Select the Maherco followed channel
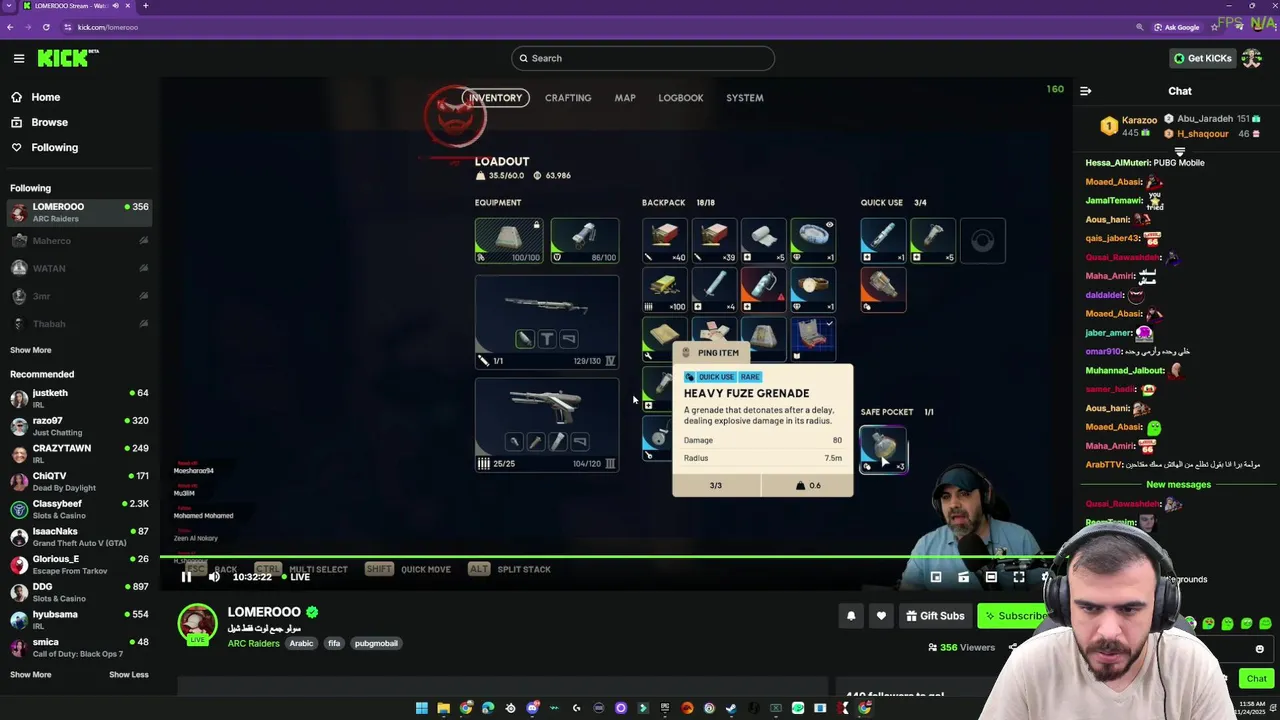 click(79, 241)
